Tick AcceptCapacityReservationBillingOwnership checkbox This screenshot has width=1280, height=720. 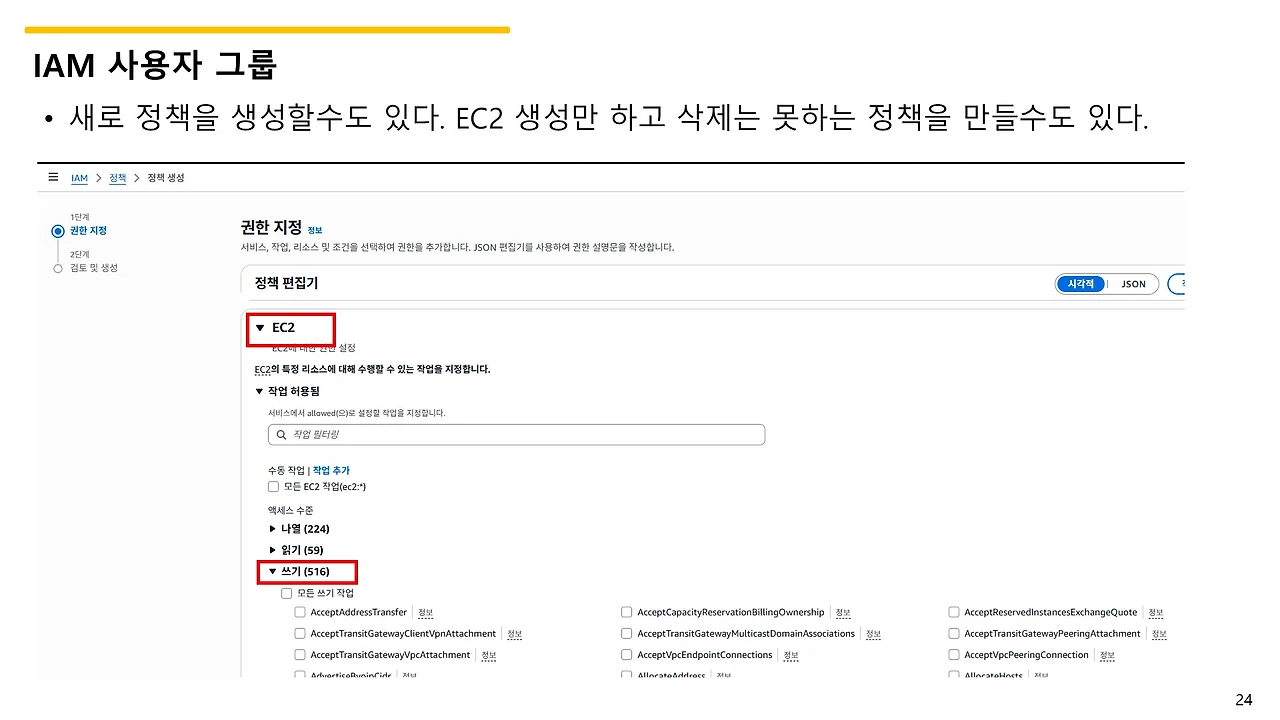[x=627, y=612]
